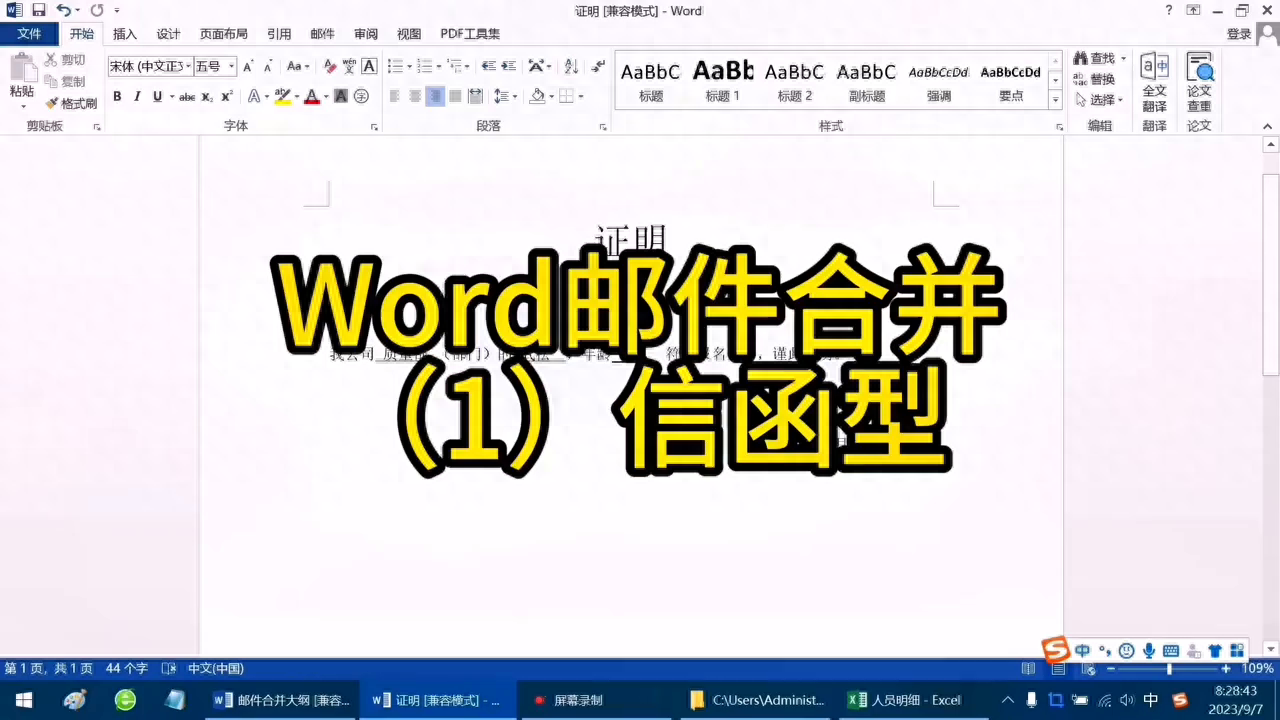Click the Distributed alignment icon
This screenshot has width=1280, height=720.
475,96
